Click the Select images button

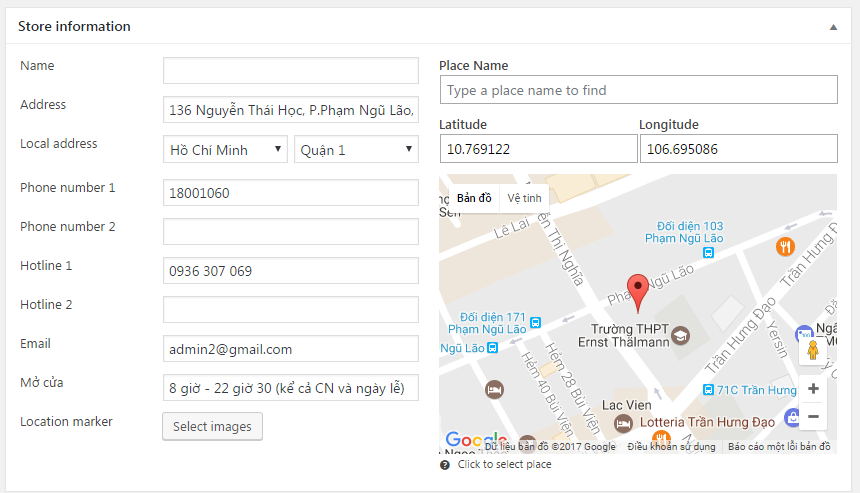click(212, 427)
